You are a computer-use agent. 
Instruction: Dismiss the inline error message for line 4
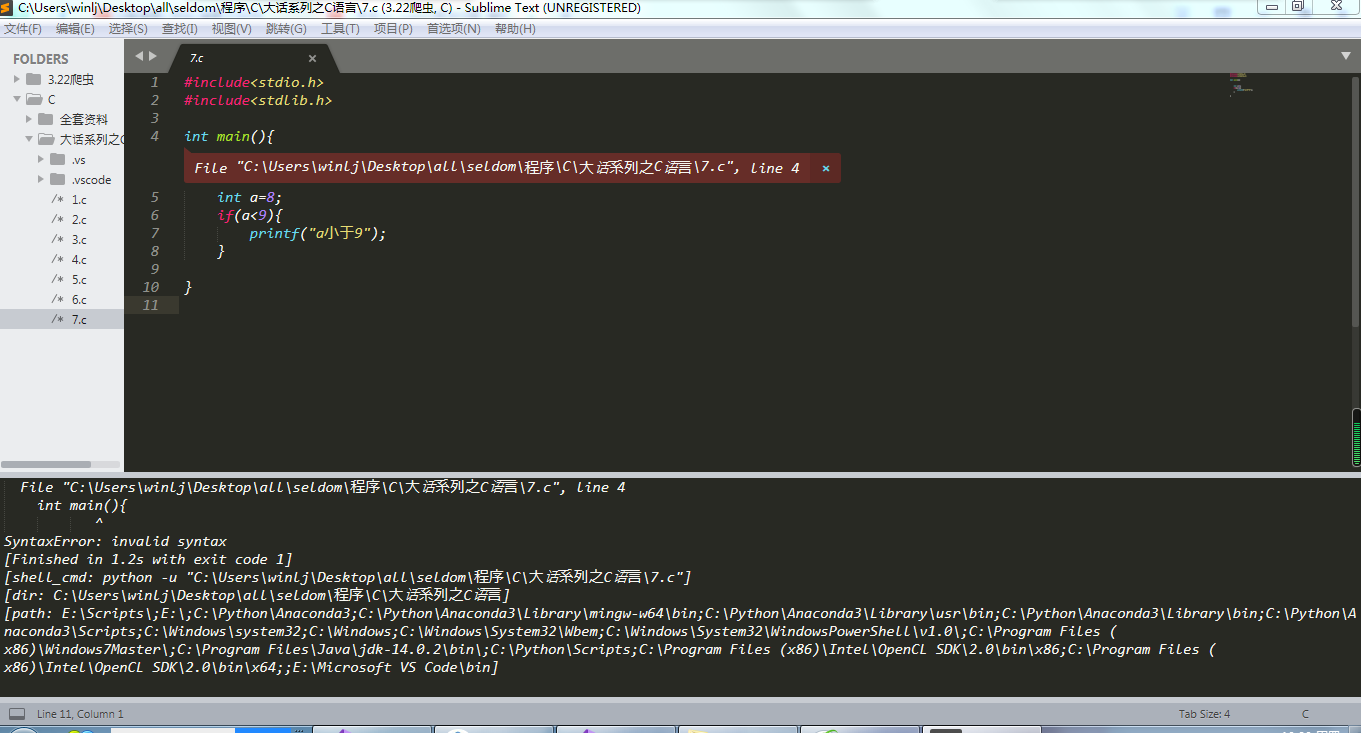point(826,168)
